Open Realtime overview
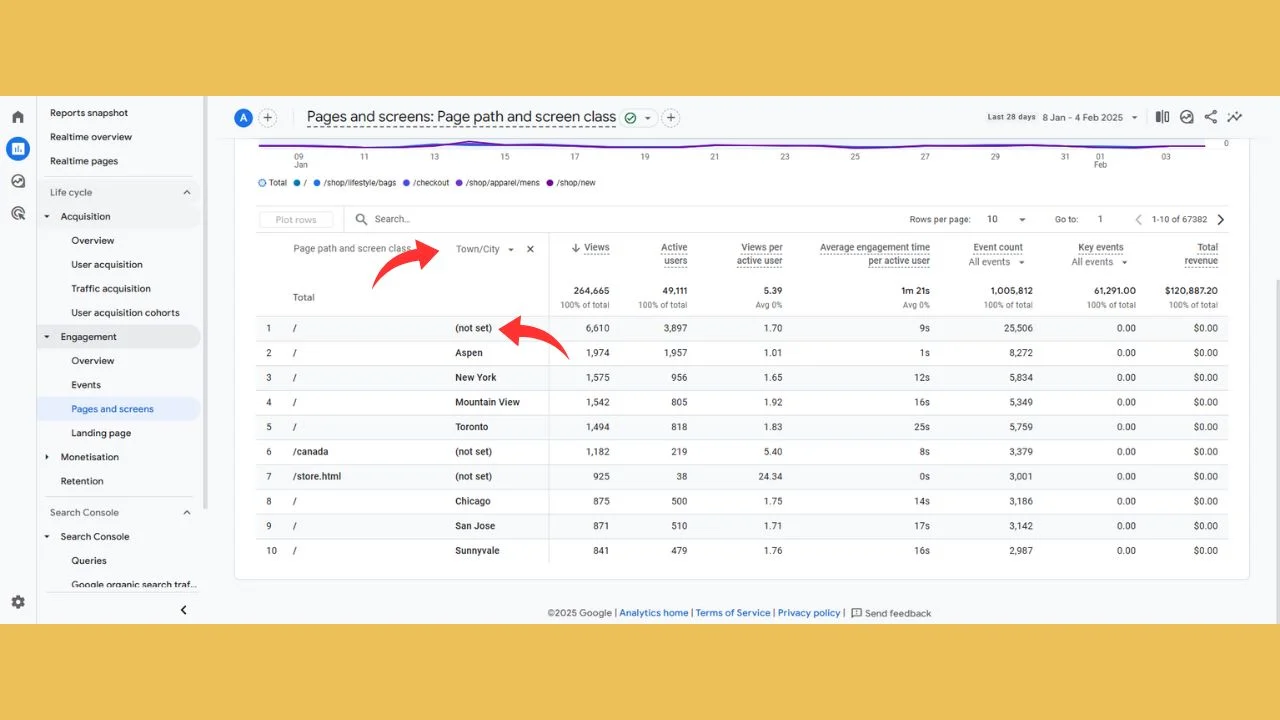1280x720 pixels. click(x=91, y=137)
